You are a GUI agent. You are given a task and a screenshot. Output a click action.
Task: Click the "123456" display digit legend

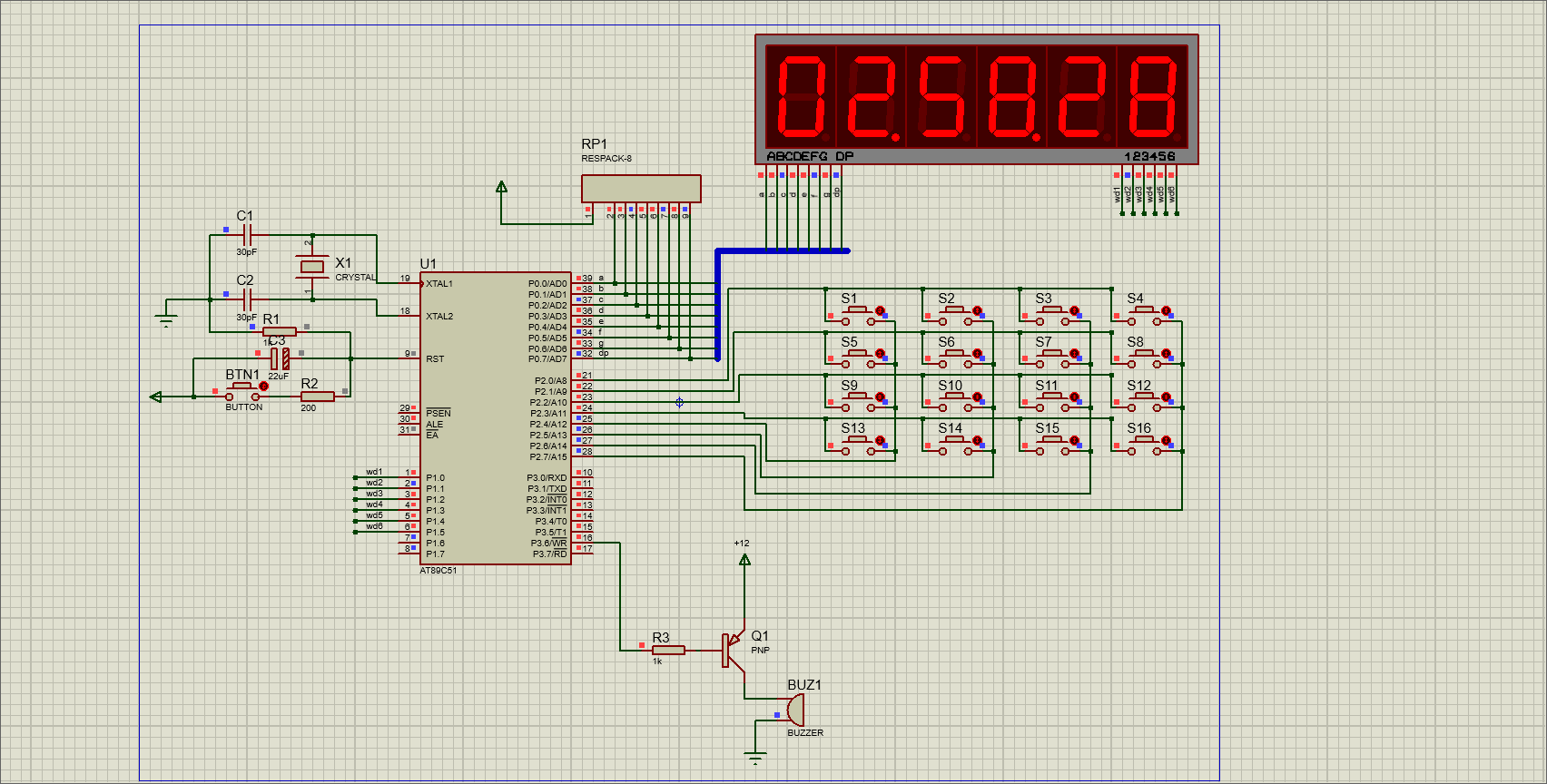point(1149,156)
